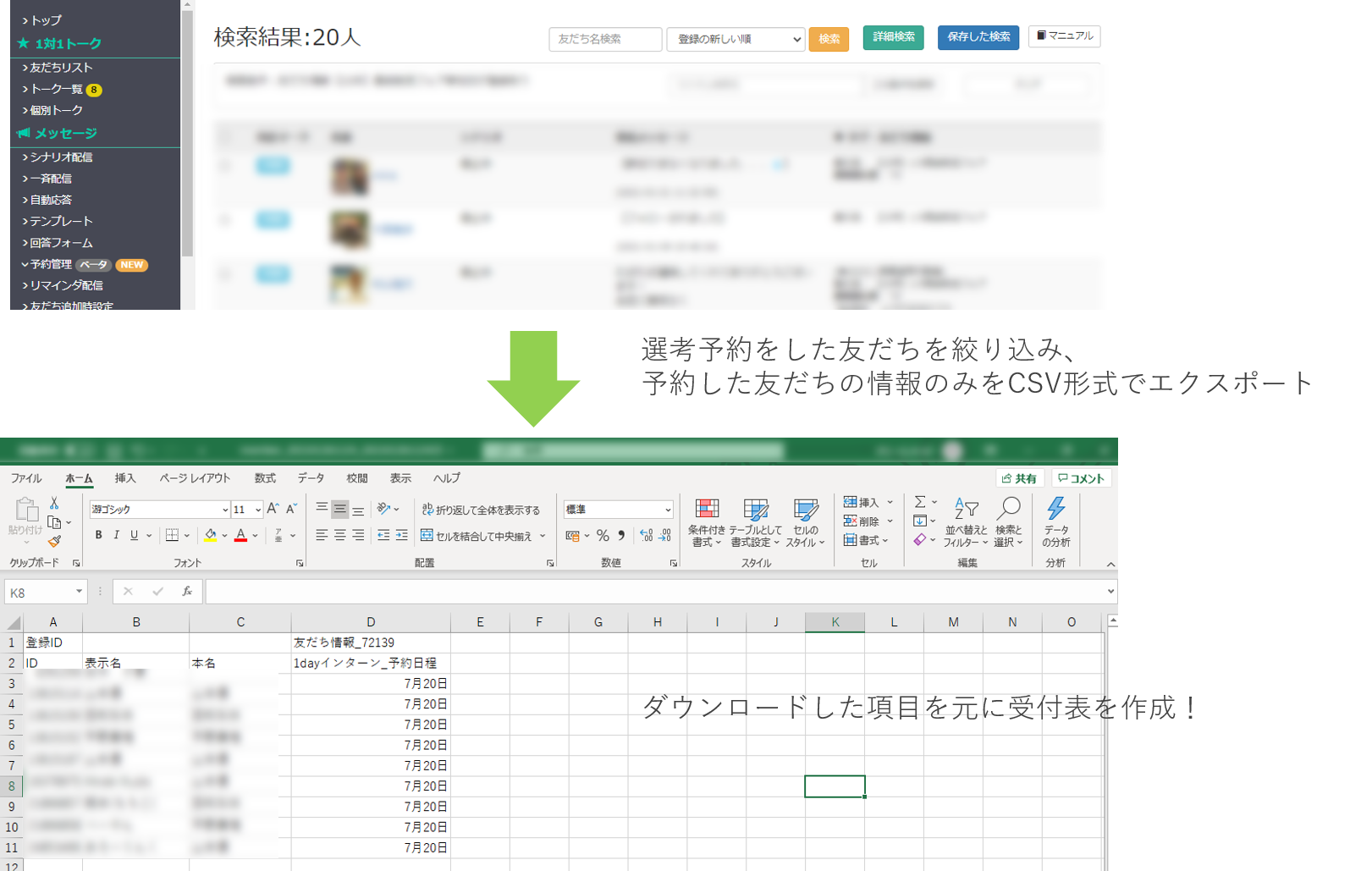Click the yellow fill color button
The width and height of the screenshot is (1372, 871).
(x=210, y=535)
